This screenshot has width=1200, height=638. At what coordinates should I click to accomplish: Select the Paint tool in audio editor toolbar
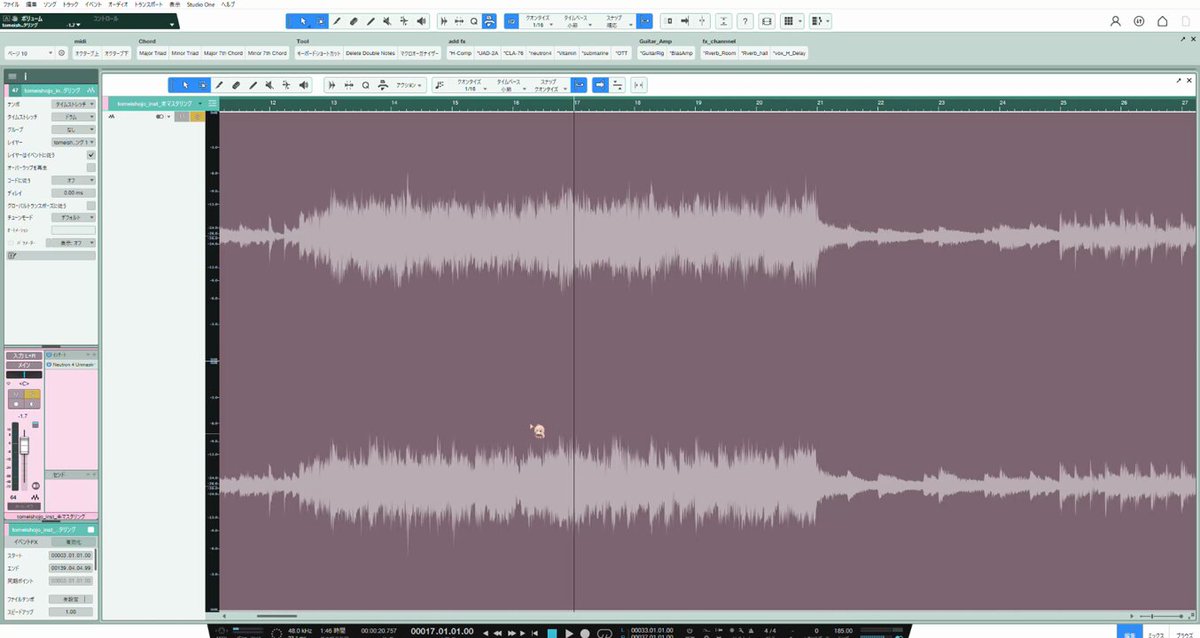tap(220, 85)
